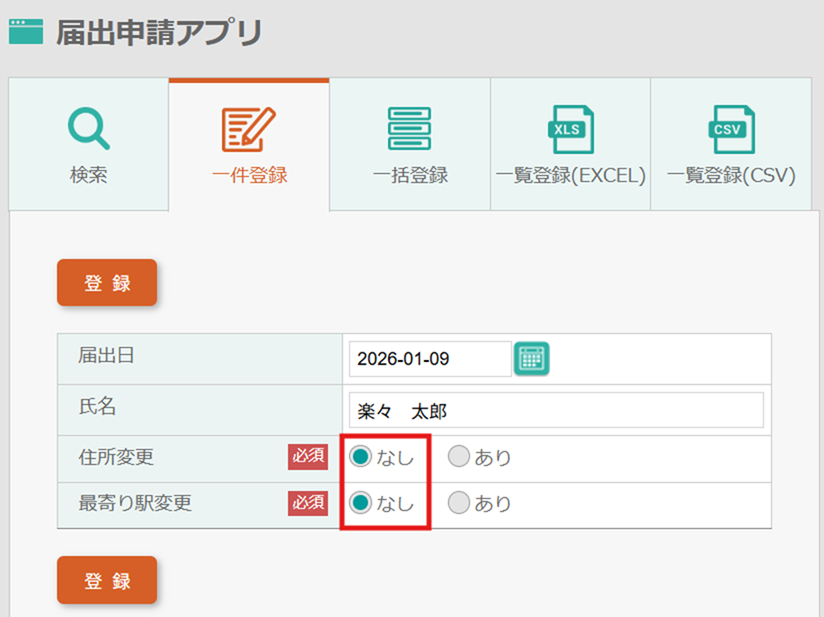
Task: Open the calendar picker next to 届出日
Action: pyautogui.click(x=532, y=359)
